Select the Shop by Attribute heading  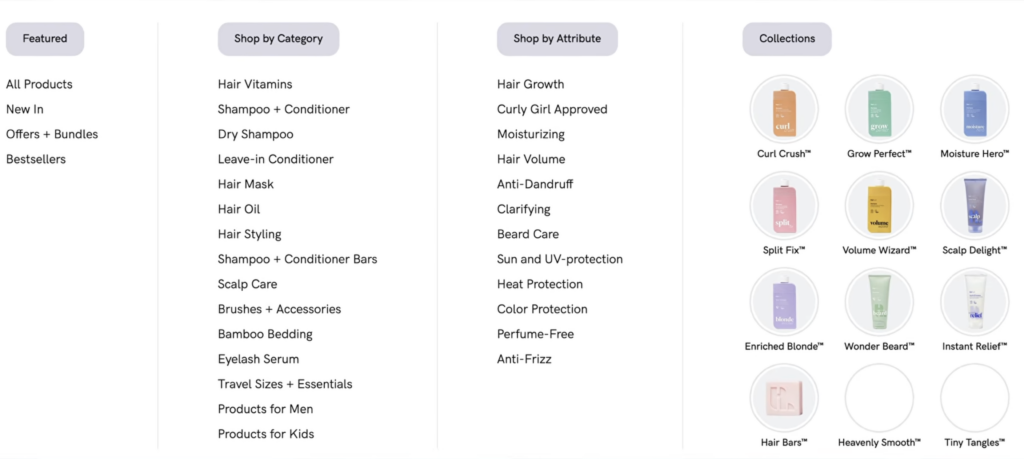click(557, 39)
